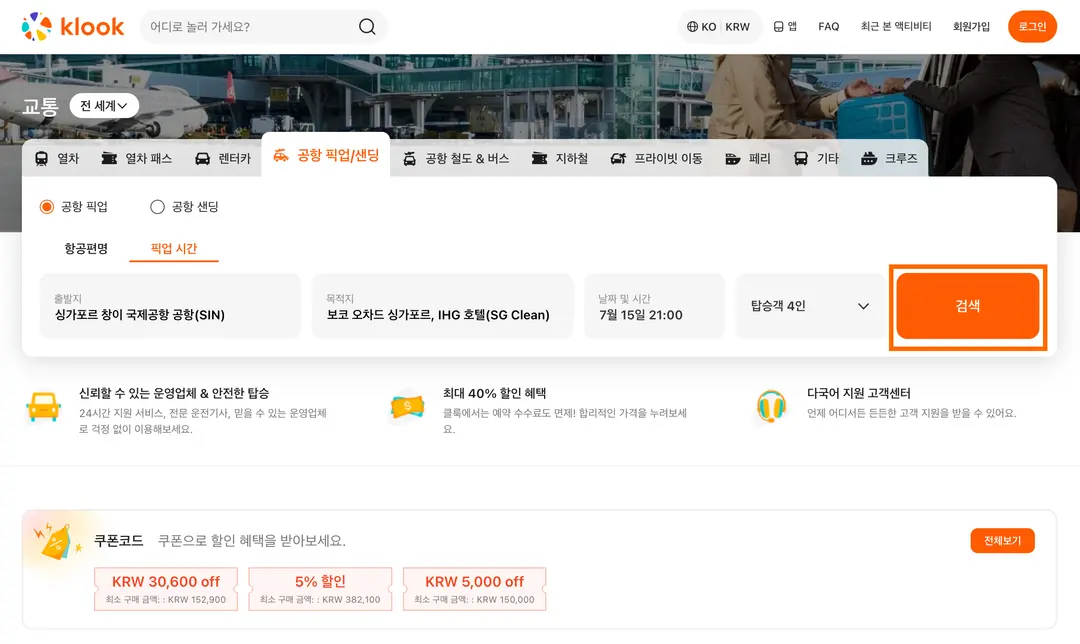Switch to the 지하철 tab
Screen dimensions: 1080x644
click(559, 158)
